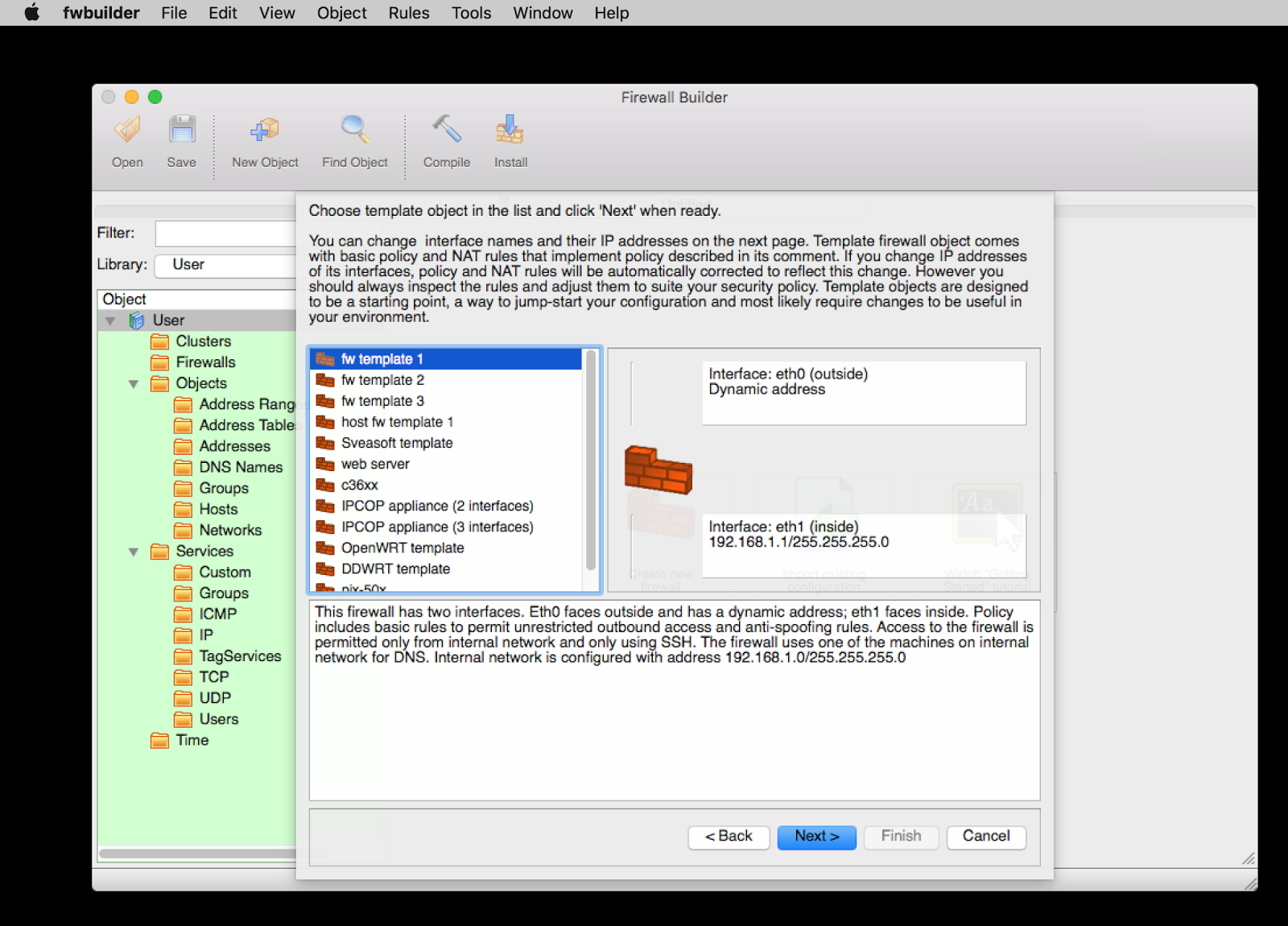This screenshot has width=1288, height=926.
Task: Collapse the Objects folder triangle
Action: [x=134, y=384]
